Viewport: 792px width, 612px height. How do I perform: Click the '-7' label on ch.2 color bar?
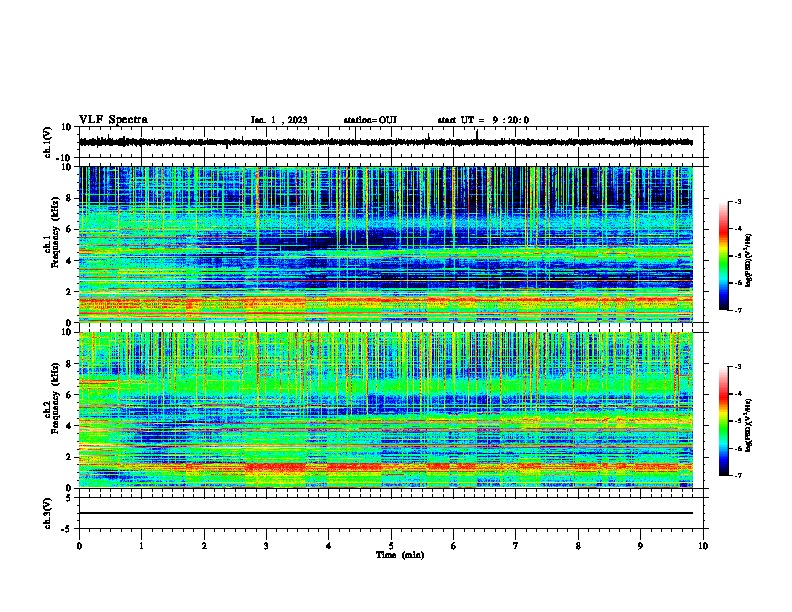point(737,475)
